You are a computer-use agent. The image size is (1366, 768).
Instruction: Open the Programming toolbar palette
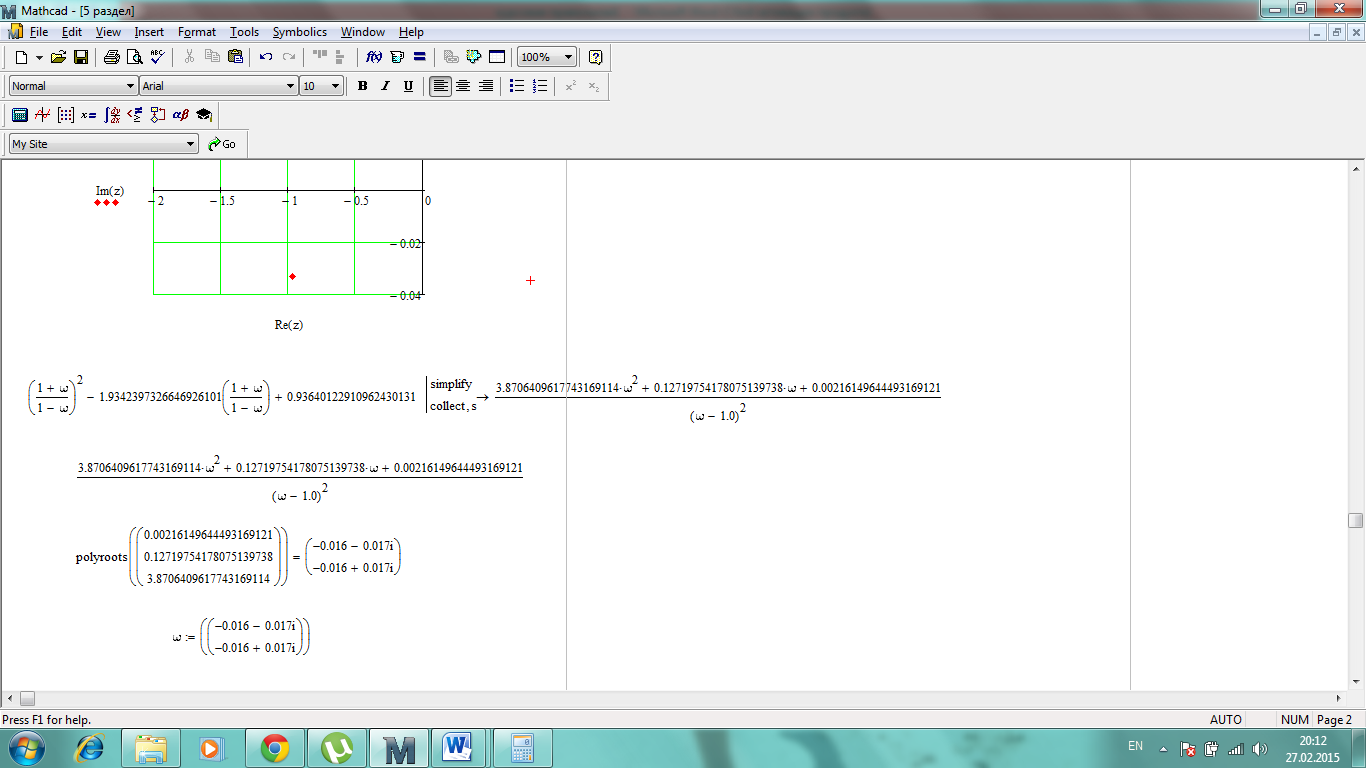pyautogui.click(x=157, y=115)
